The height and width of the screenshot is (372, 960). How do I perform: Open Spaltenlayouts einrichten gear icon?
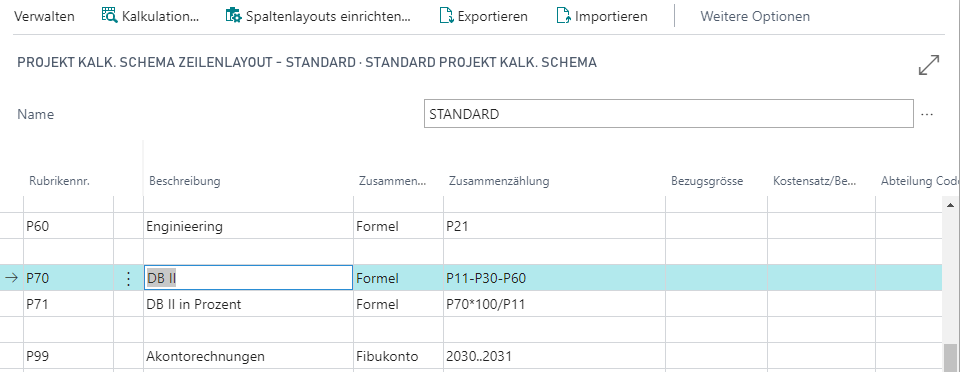coord(234,16)
